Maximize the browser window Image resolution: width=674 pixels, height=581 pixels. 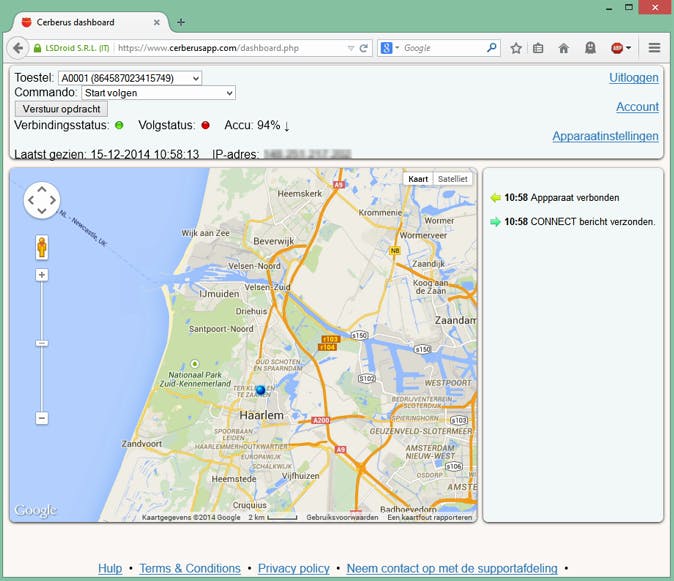(x=629, y=7)
